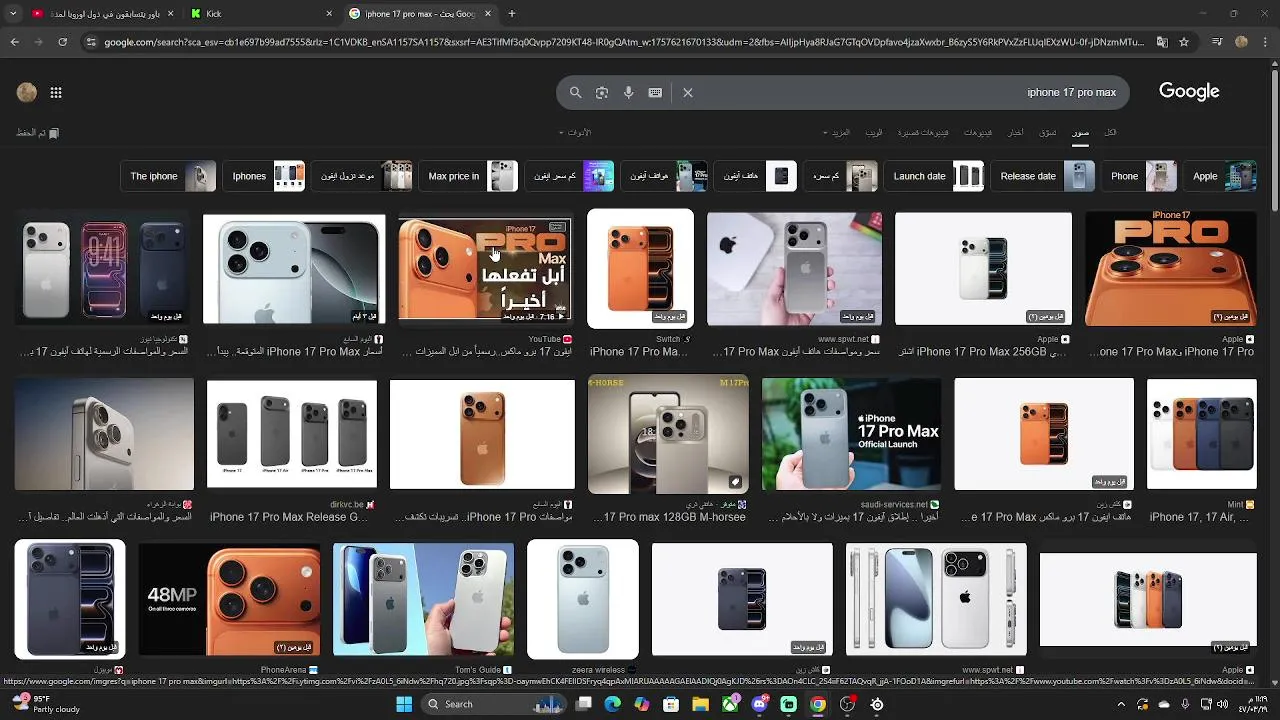
Task: Close the Kick tab
Action: pos(329,13)
